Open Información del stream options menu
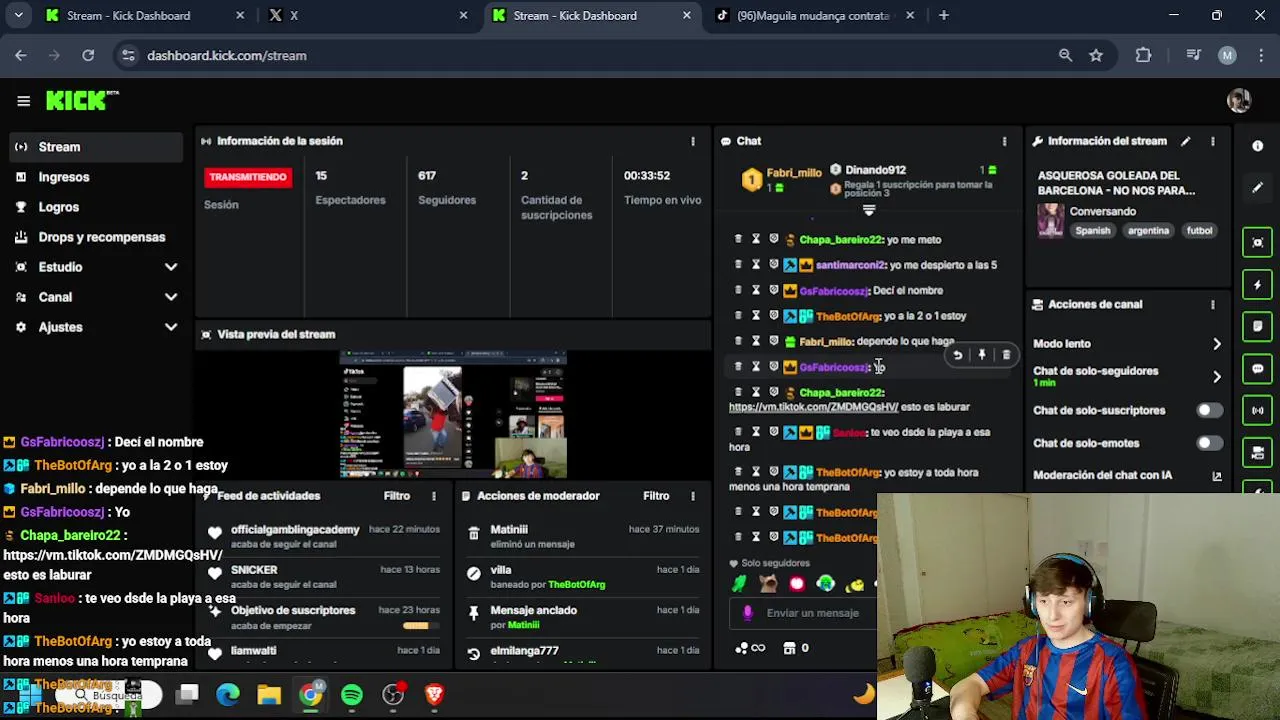This screenshot has height=720, width=1280. tap(1213, 141)
